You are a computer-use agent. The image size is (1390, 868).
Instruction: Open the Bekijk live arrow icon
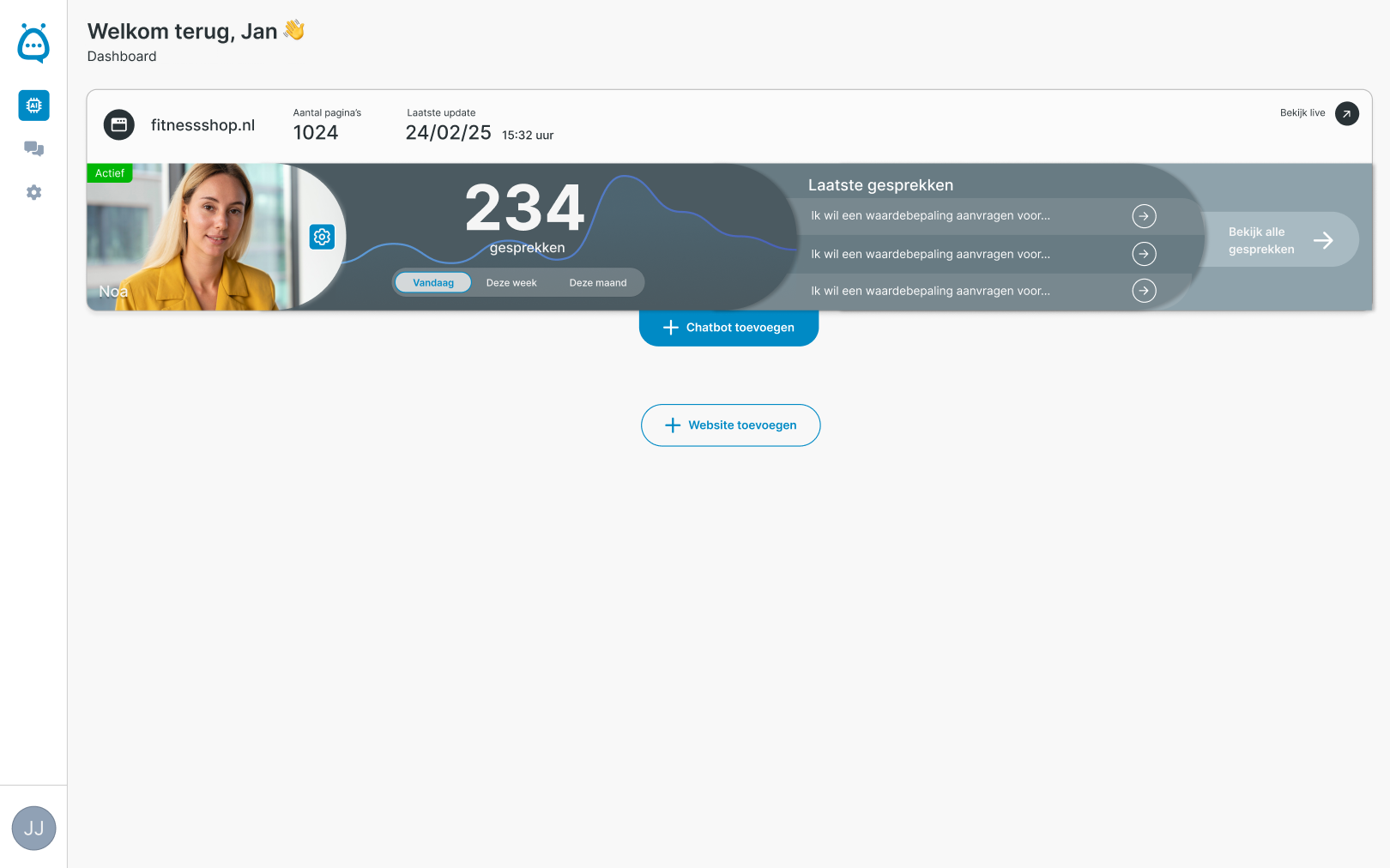[x=1347, y=113]
